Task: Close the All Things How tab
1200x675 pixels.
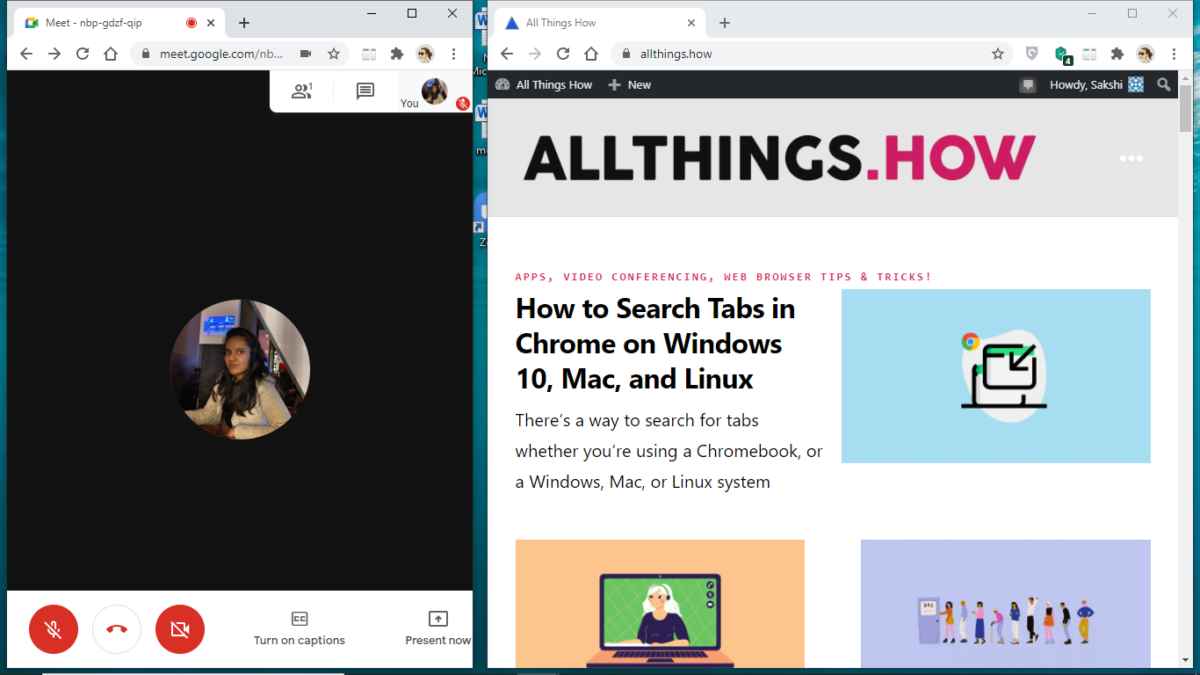Action: coord(692,22)
